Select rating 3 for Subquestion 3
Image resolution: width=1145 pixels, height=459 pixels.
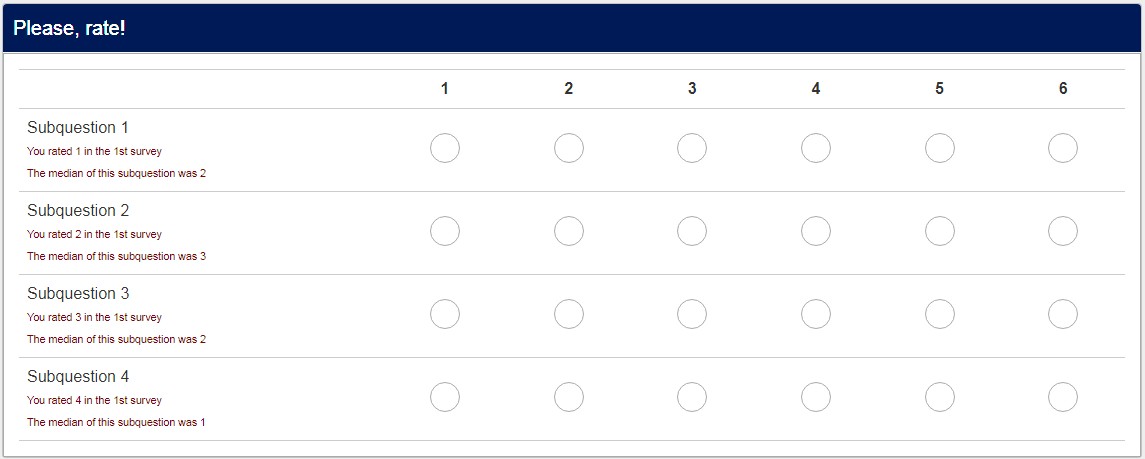tap(692, 314)
